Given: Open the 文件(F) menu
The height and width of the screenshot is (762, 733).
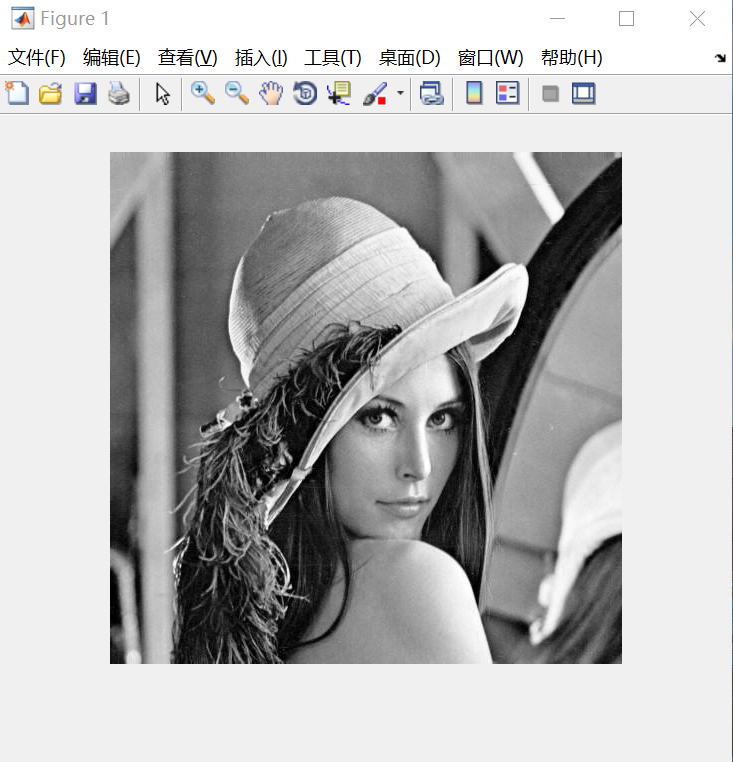Looking at the screenshot, I should coord(37,58).
